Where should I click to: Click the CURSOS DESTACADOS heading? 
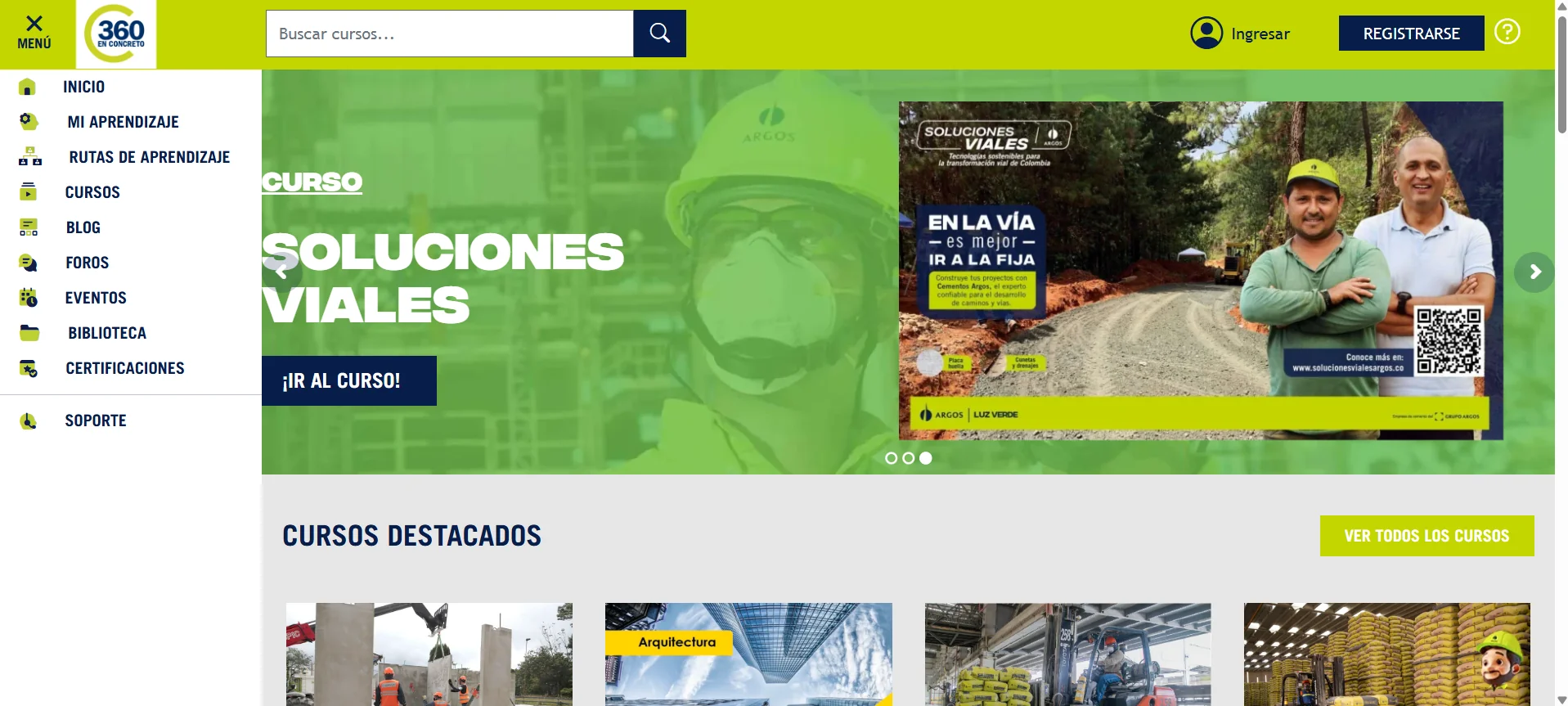click(x=411, y=536)
